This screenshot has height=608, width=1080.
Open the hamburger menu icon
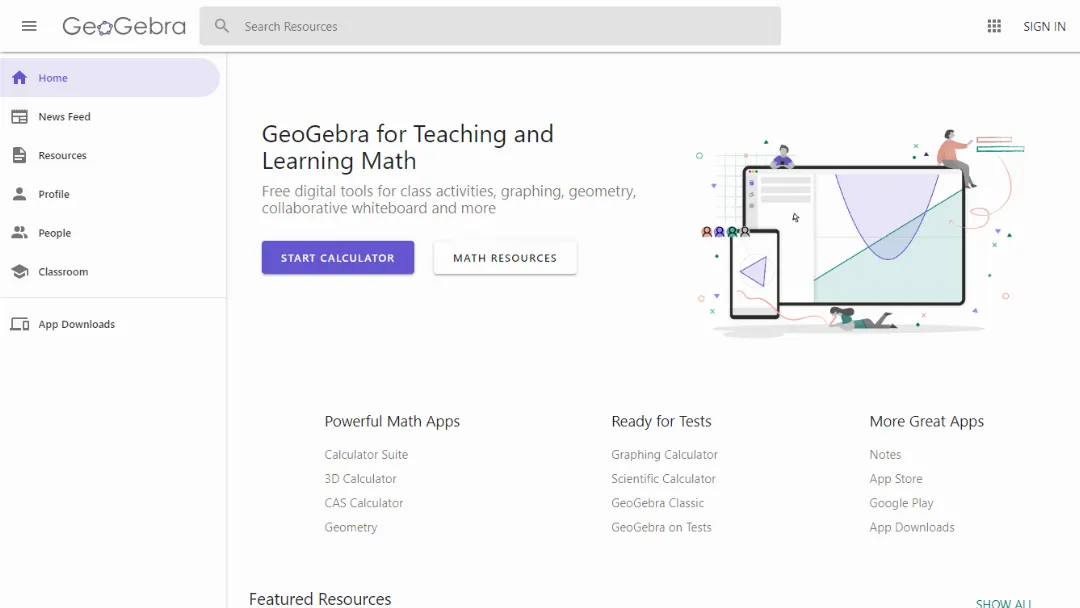[x=29, y=26]
